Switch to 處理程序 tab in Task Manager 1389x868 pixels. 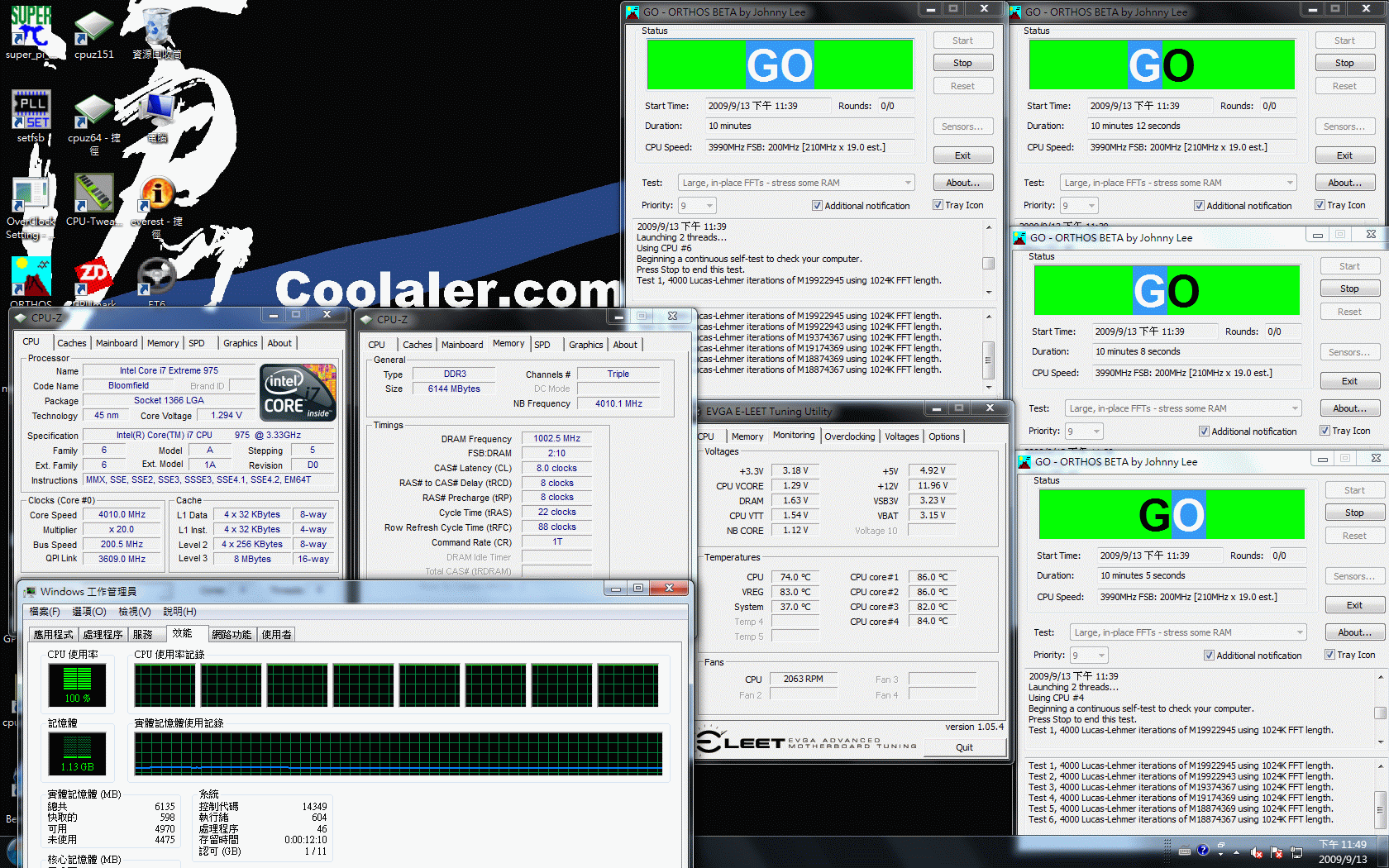pyautogui.click(x=103, y=635)
